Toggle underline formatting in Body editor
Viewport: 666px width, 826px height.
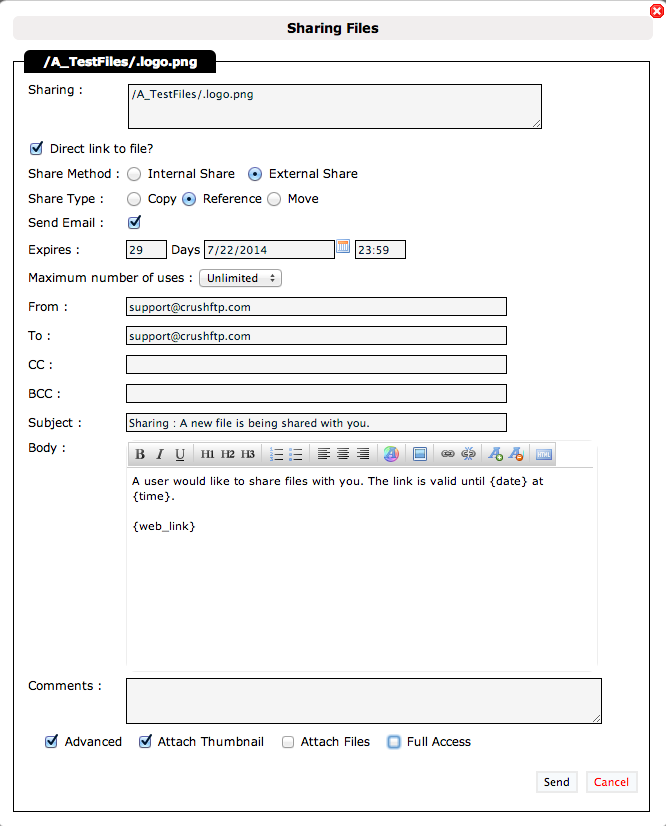click(x=180, y=454)
